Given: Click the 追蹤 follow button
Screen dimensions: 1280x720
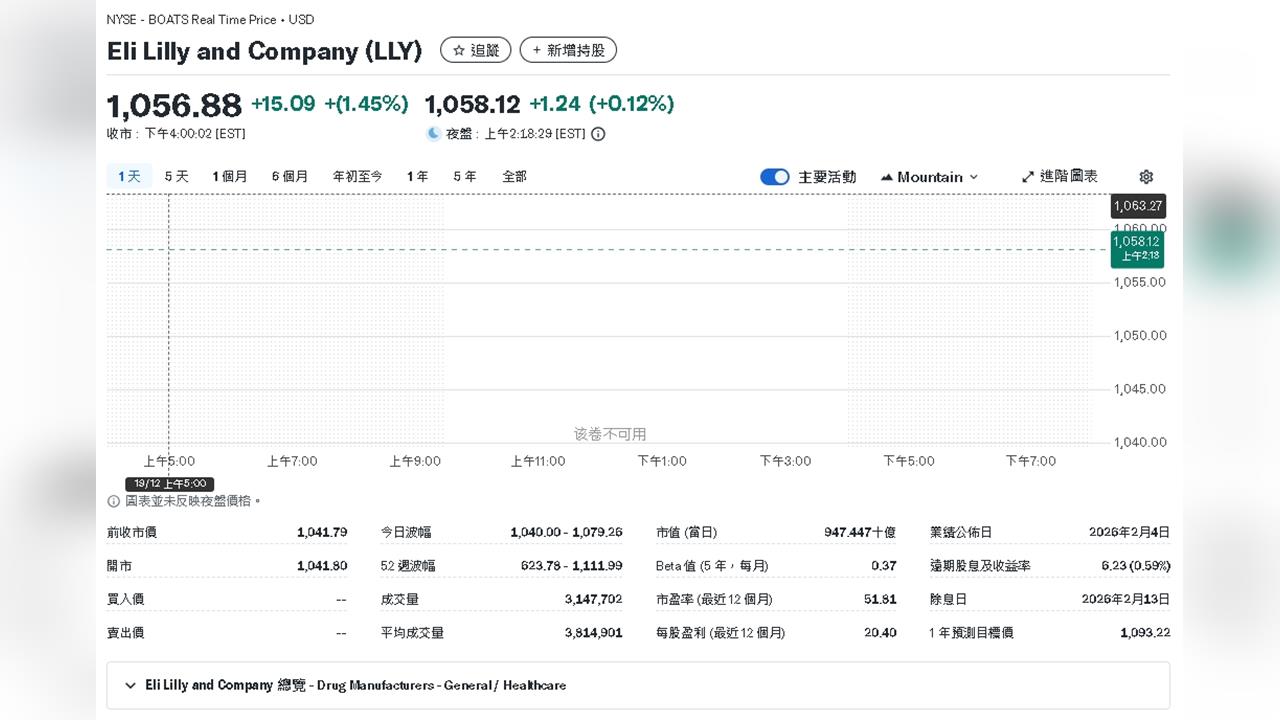Looking at the screenshot, I should (476, 50).
